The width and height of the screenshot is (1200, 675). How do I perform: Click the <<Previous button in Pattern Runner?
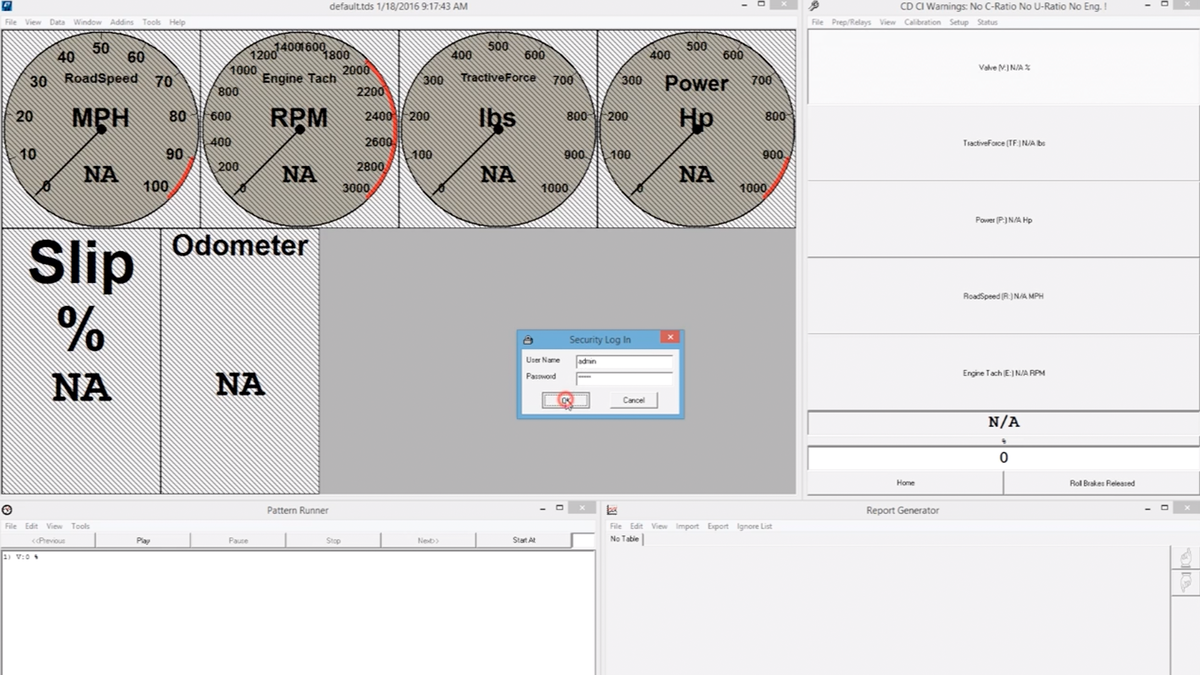(48, 540)
